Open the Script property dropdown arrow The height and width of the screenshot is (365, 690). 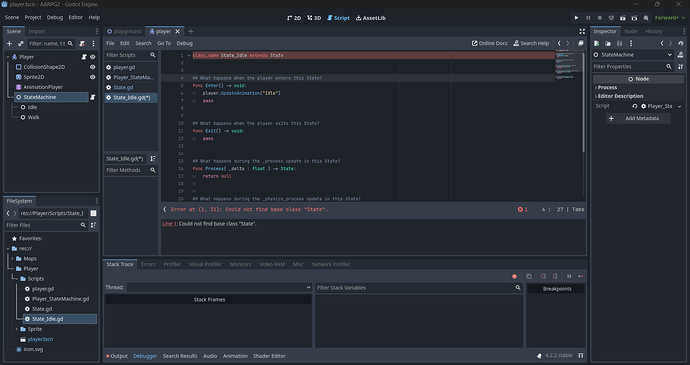[x=679, y=106]
